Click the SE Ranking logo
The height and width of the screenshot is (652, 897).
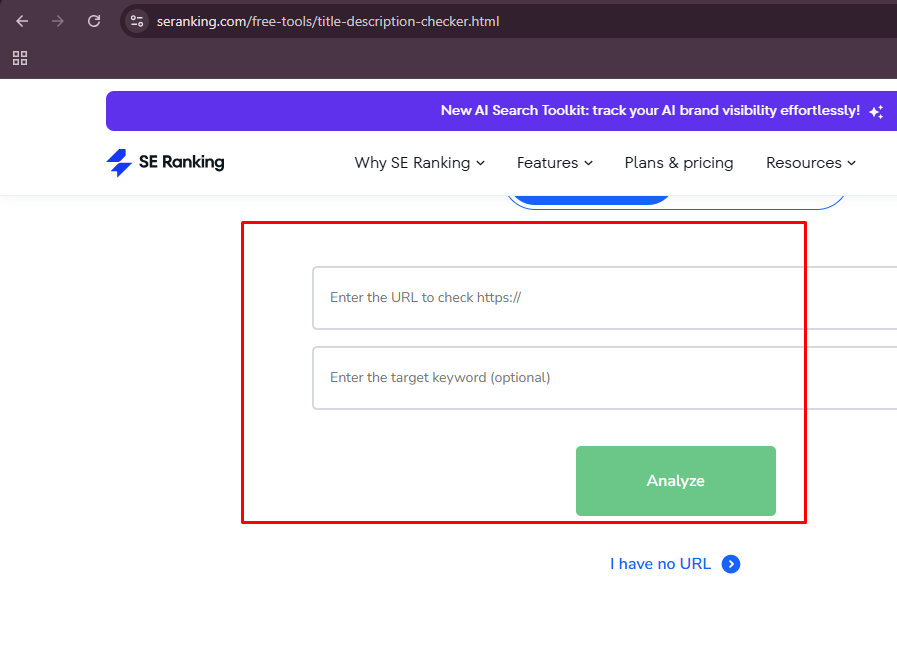click(x=166, y=162)
